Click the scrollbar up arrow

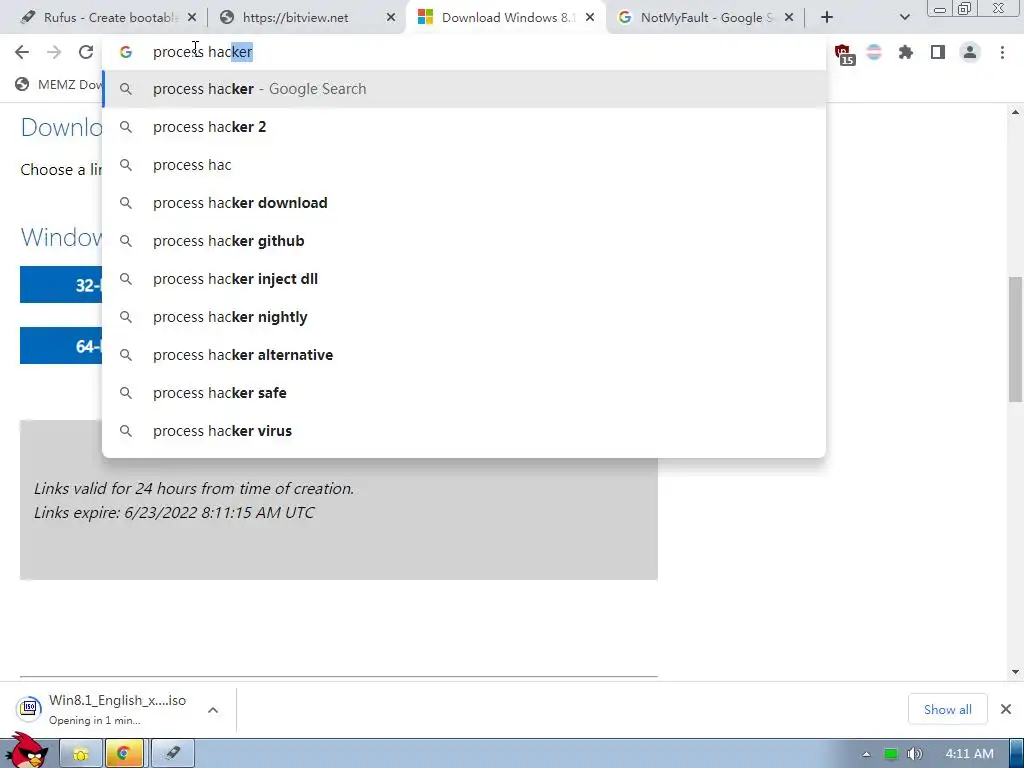1016,112
